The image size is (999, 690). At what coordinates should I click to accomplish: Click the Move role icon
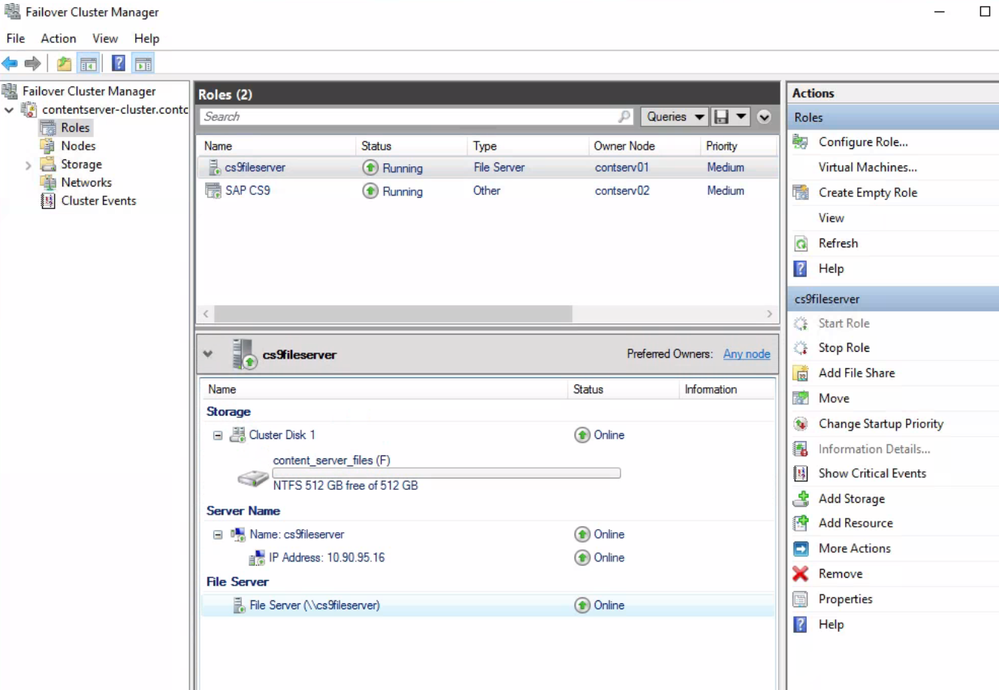[x=800, y=398]
